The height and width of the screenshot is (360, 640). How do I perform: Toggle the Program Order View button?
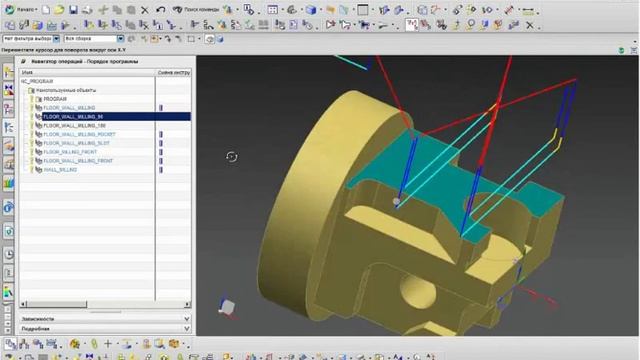(11, 344)
